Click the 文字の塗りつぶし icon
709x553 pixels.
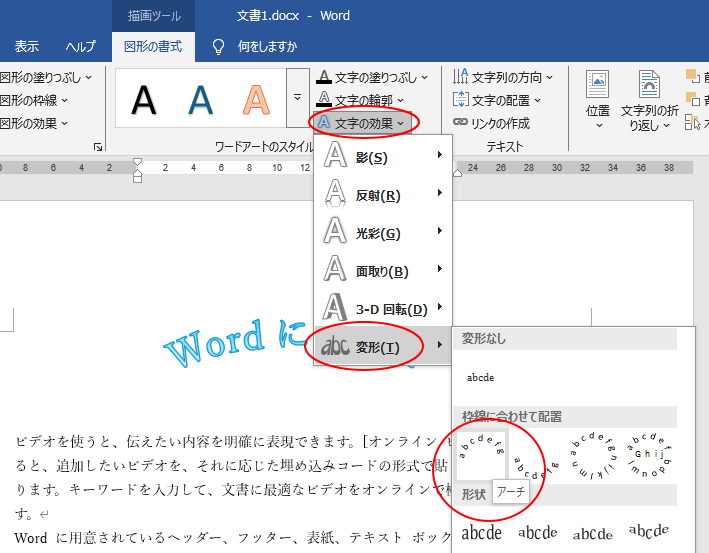(324, 77)
